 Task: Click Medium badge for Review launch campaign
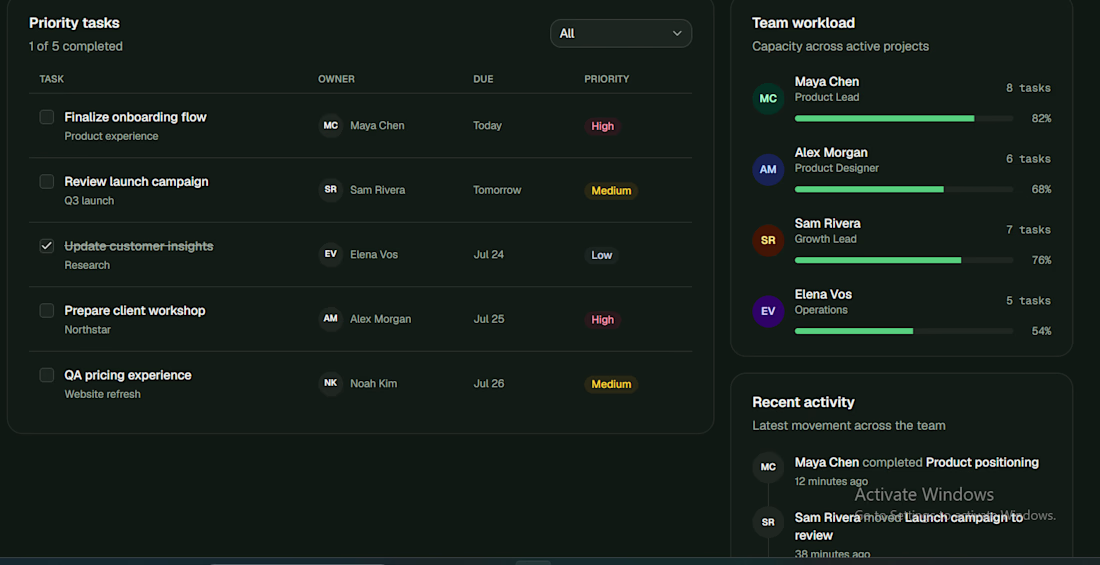tap(611, 191)
